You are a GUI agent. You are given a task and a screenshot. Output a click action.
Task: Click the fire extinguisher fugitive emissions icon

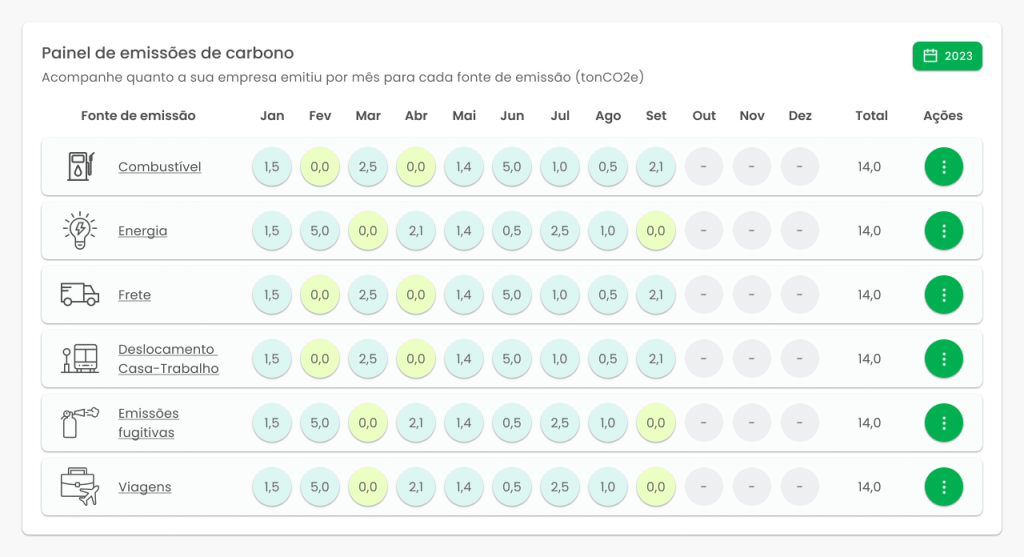coord(80,423)
